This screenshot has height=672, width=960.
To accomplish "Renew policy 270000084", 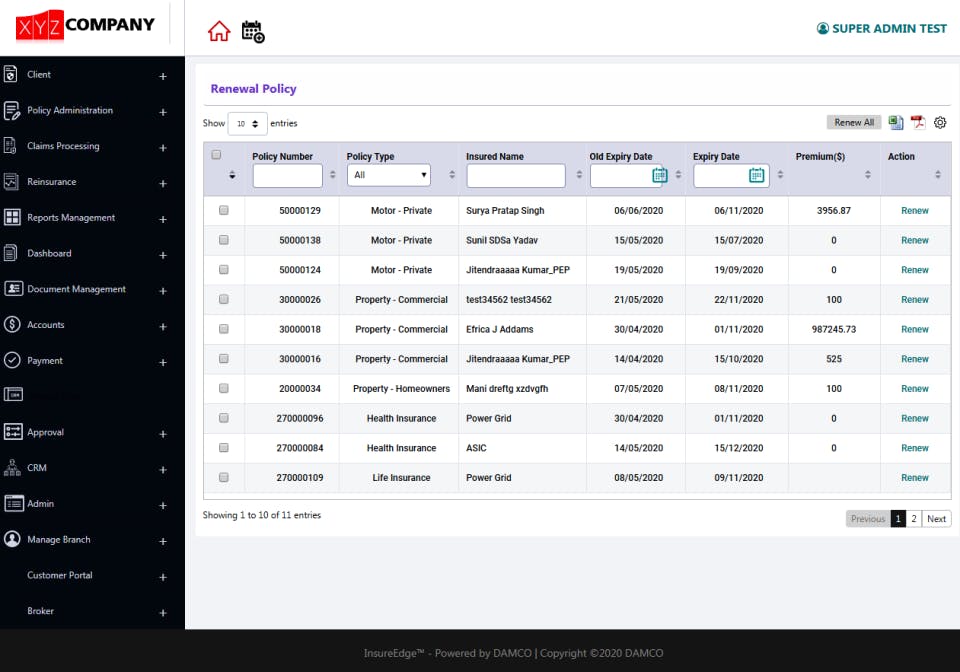I will pyautogui.click(x=915, y=448).
